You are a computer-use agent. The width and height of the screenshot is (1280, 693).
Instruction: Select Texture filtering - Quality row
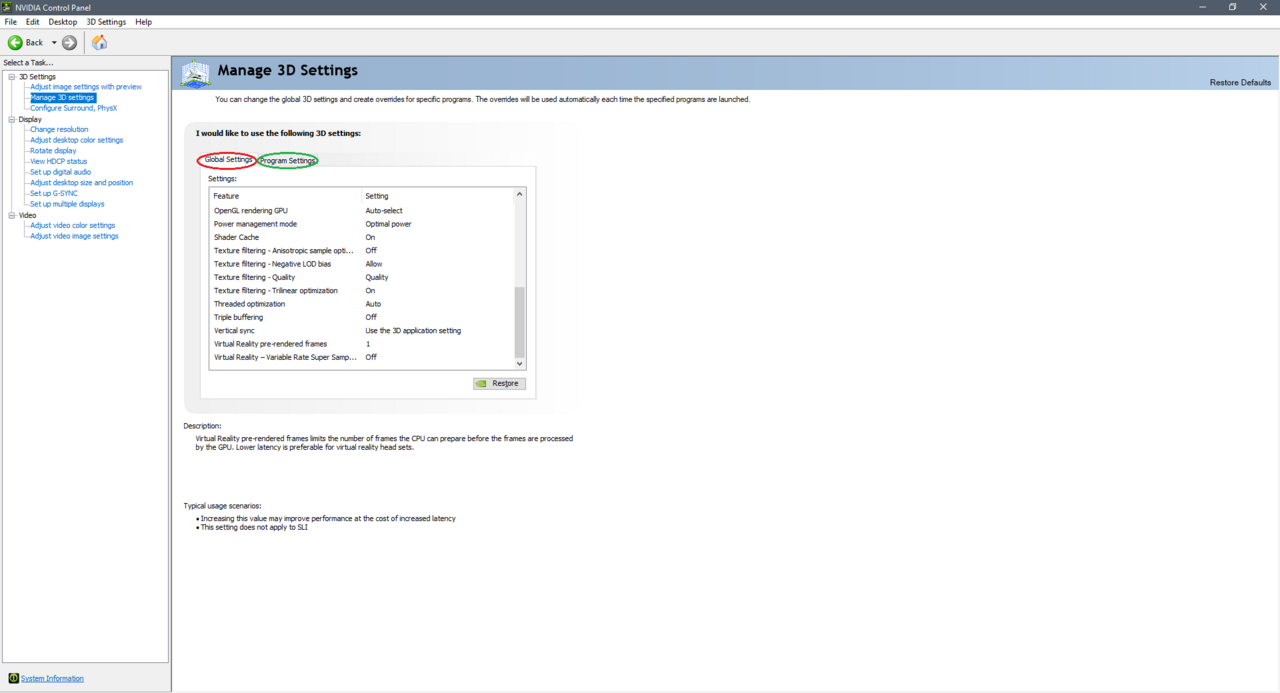point(361,277)
